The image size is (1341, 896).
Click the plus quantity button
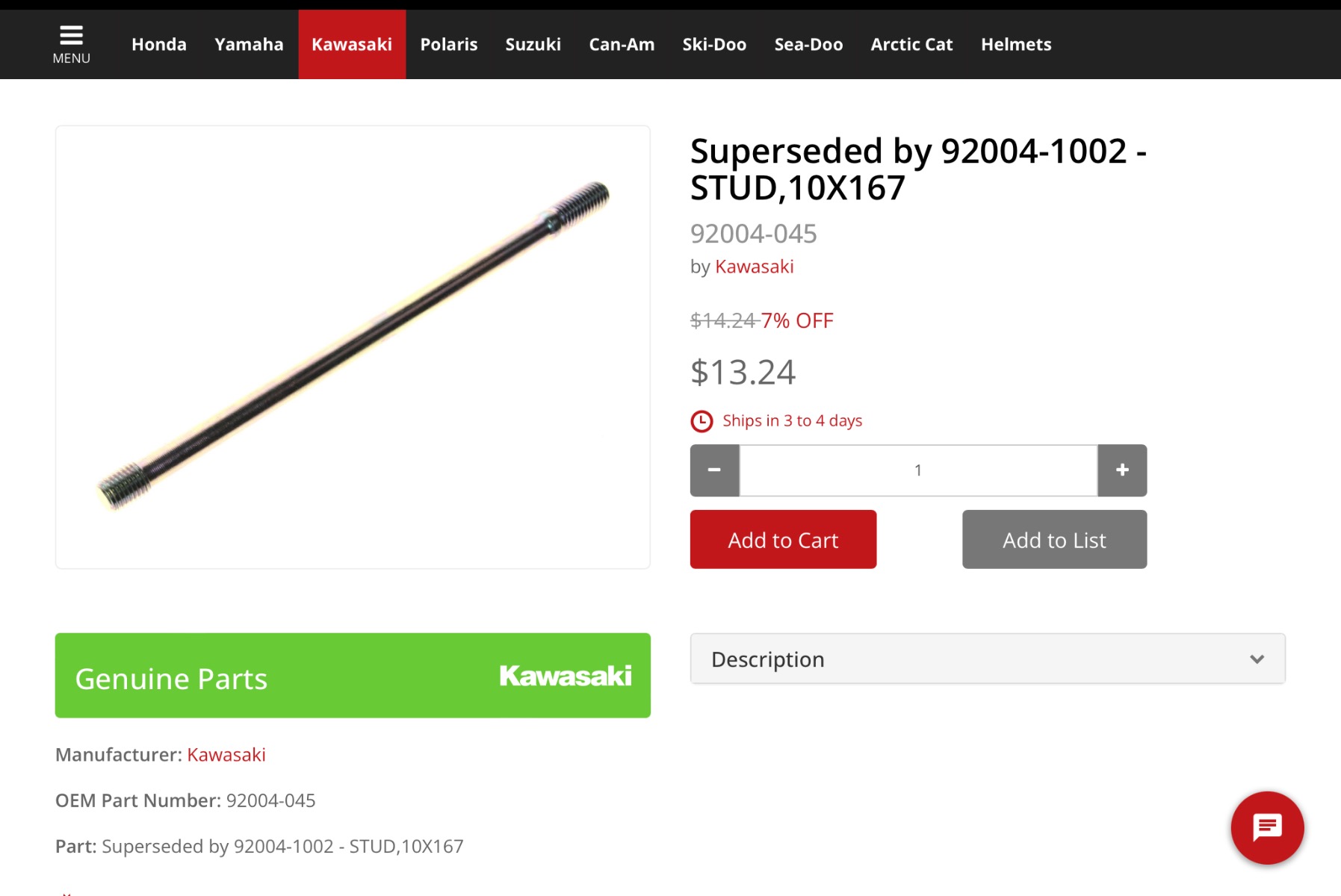coord(1122,470)
